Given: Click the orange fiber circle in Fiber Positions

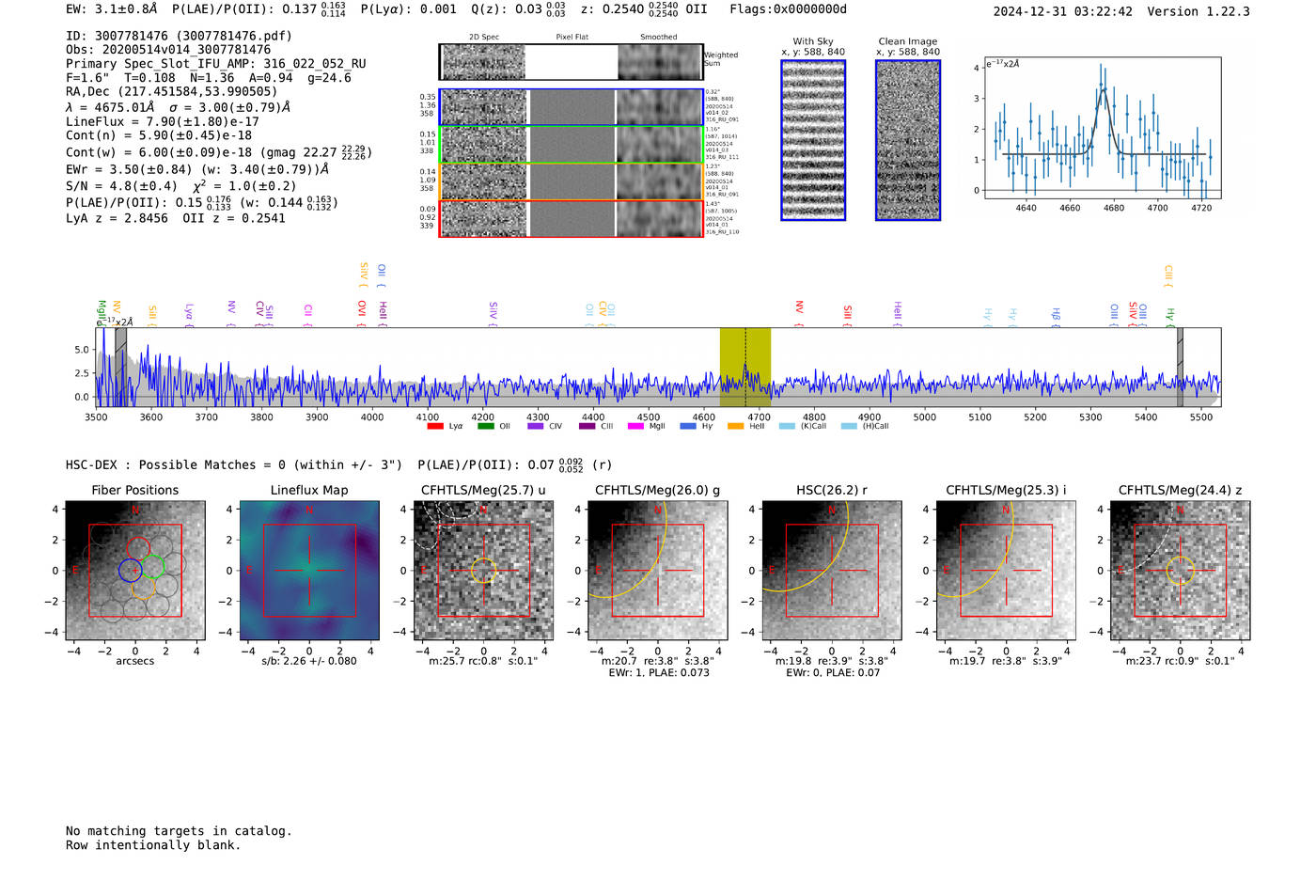Looking at the screenshot, I should pyautogui.click(x=142, y=588).
